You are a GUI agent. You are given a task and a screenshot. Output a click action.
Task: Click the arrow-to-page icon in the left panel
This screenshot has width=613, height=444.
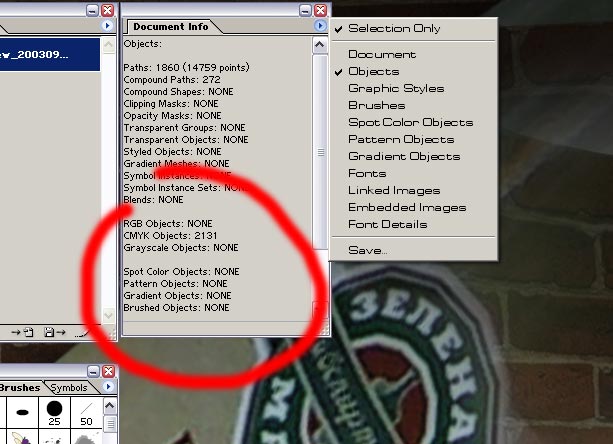pos(23,333)
